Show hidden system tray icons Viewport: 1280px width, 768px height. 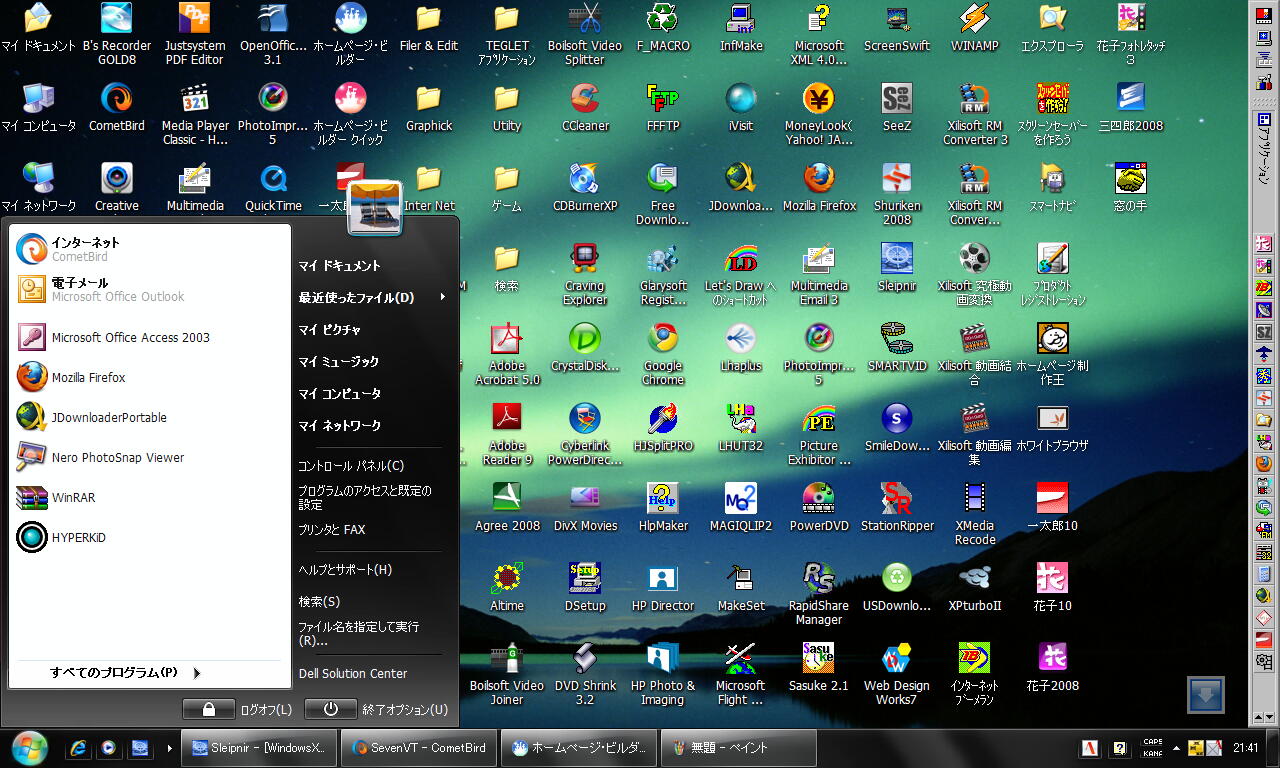(x=1175, y=748)
